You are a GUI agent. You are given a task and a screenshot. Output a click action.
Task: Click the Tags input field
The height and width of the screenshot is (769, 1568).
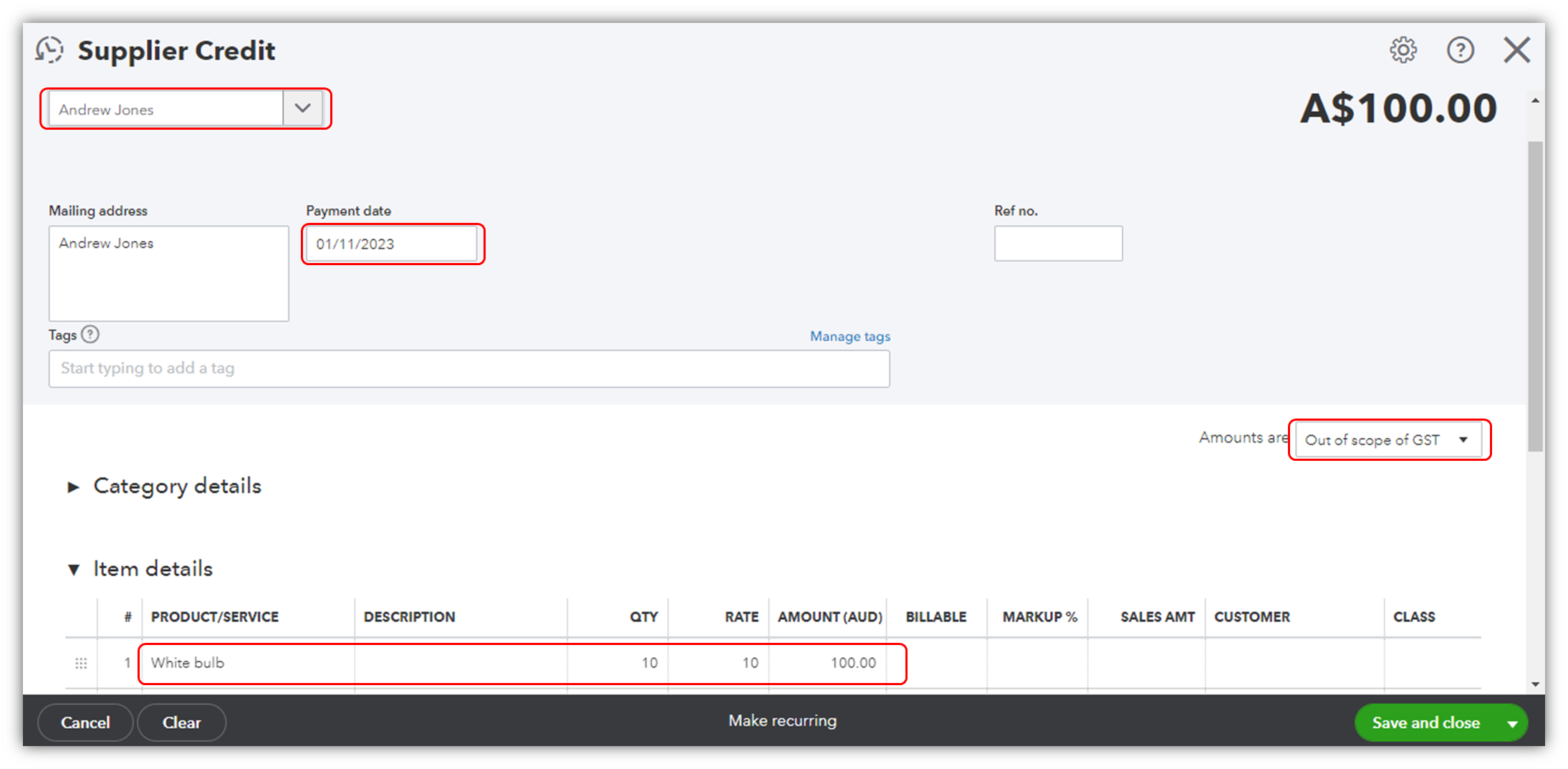pyautogui.click(x=469, y=368)
